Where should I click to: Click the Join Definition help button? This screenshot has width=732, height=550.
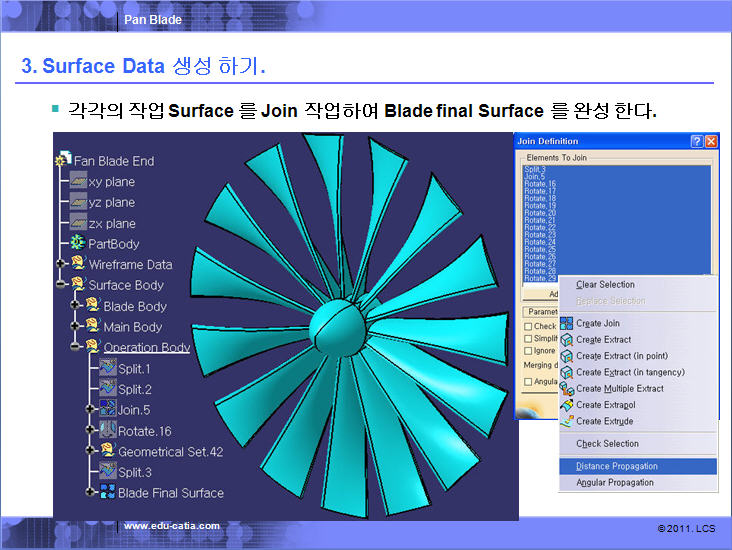pyautogui.click(x=696, y=142)
